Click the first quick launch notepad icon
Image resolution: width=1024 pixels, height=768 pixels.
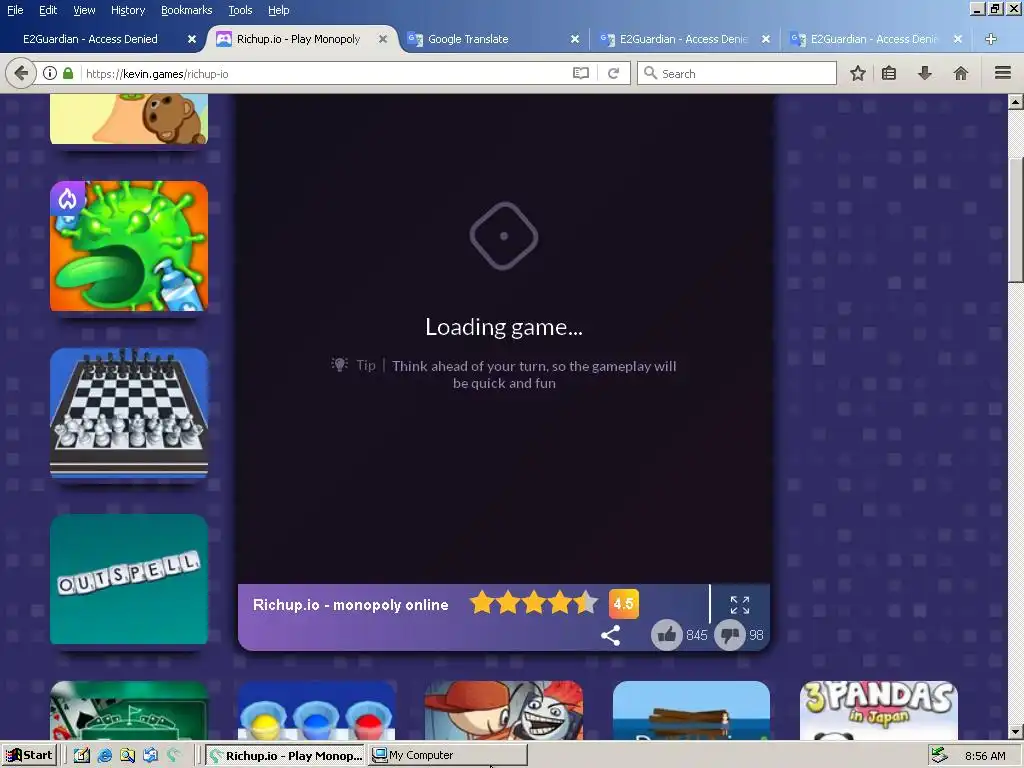click(x=82, y=756)
